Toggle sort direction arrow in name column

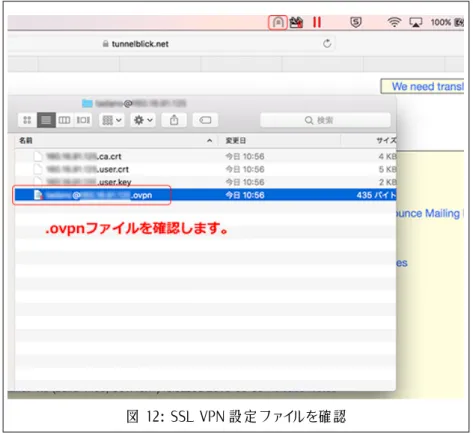pyautogui.click(x=209, y=141)
